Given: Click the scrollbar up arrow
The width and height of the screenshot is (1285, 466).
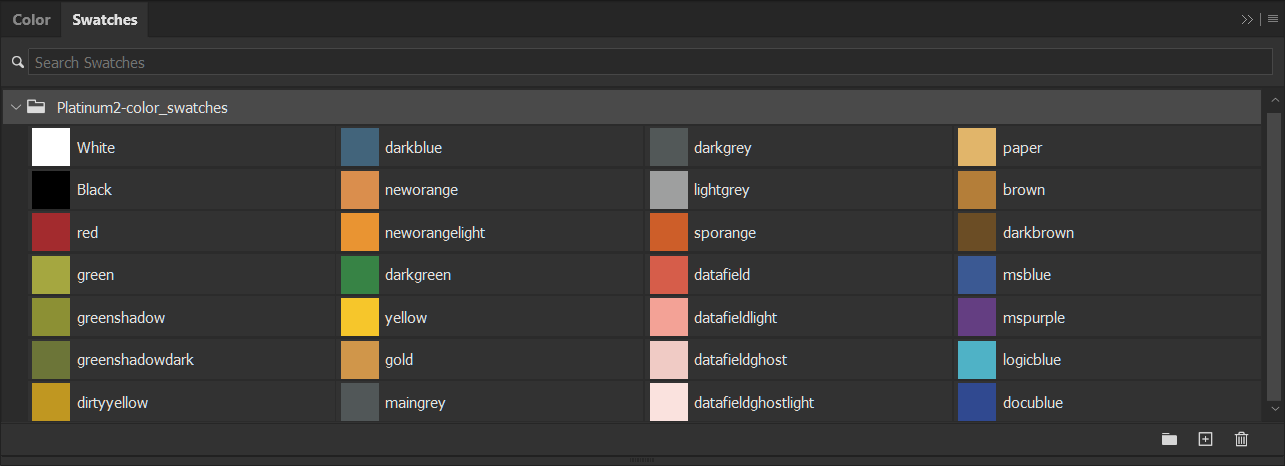Looking at the screenshot, I should pos(1273,100).
